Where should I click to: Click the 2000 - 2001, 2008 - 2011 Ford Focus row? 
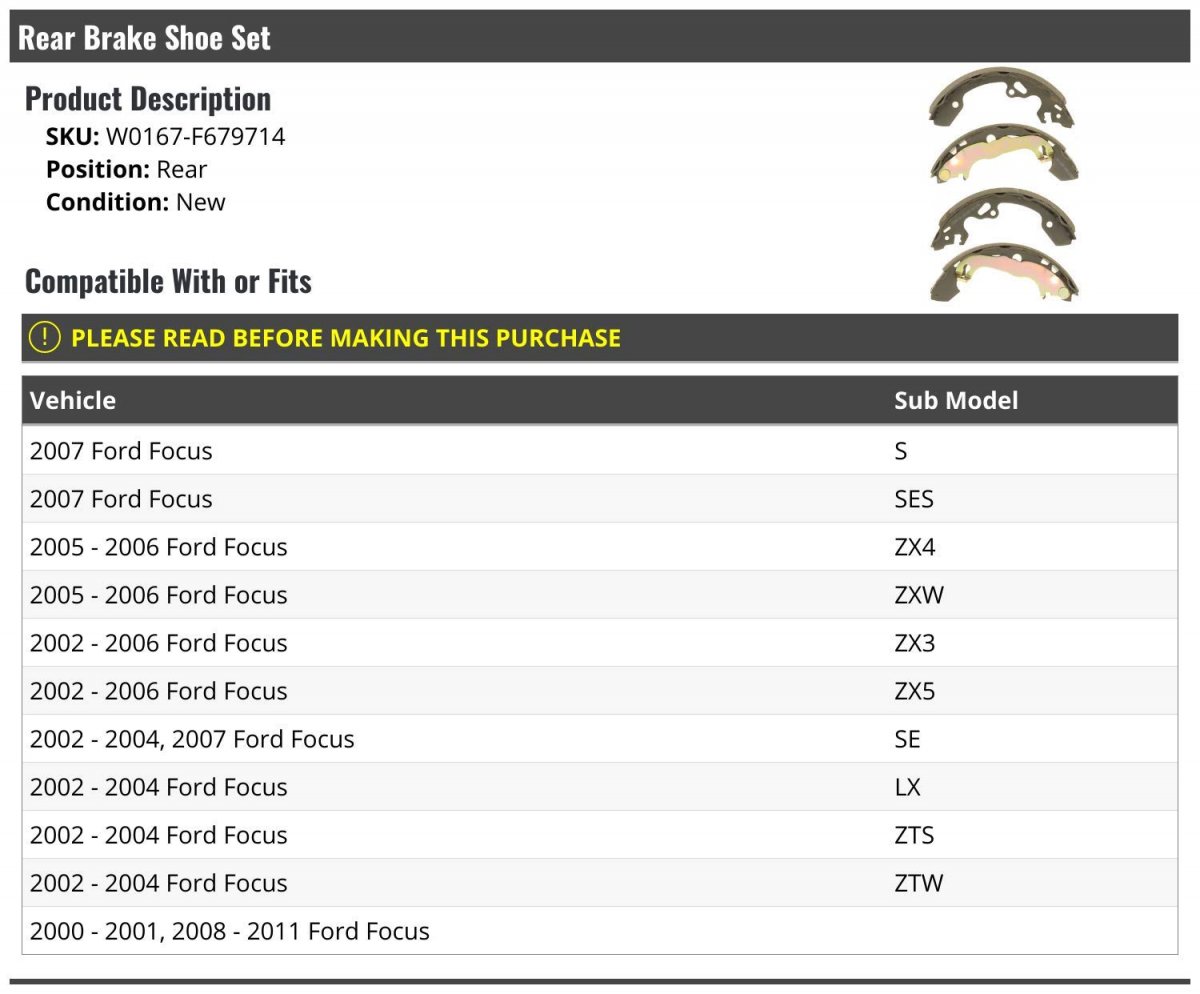pyautogui.click(x=600, y=931)
